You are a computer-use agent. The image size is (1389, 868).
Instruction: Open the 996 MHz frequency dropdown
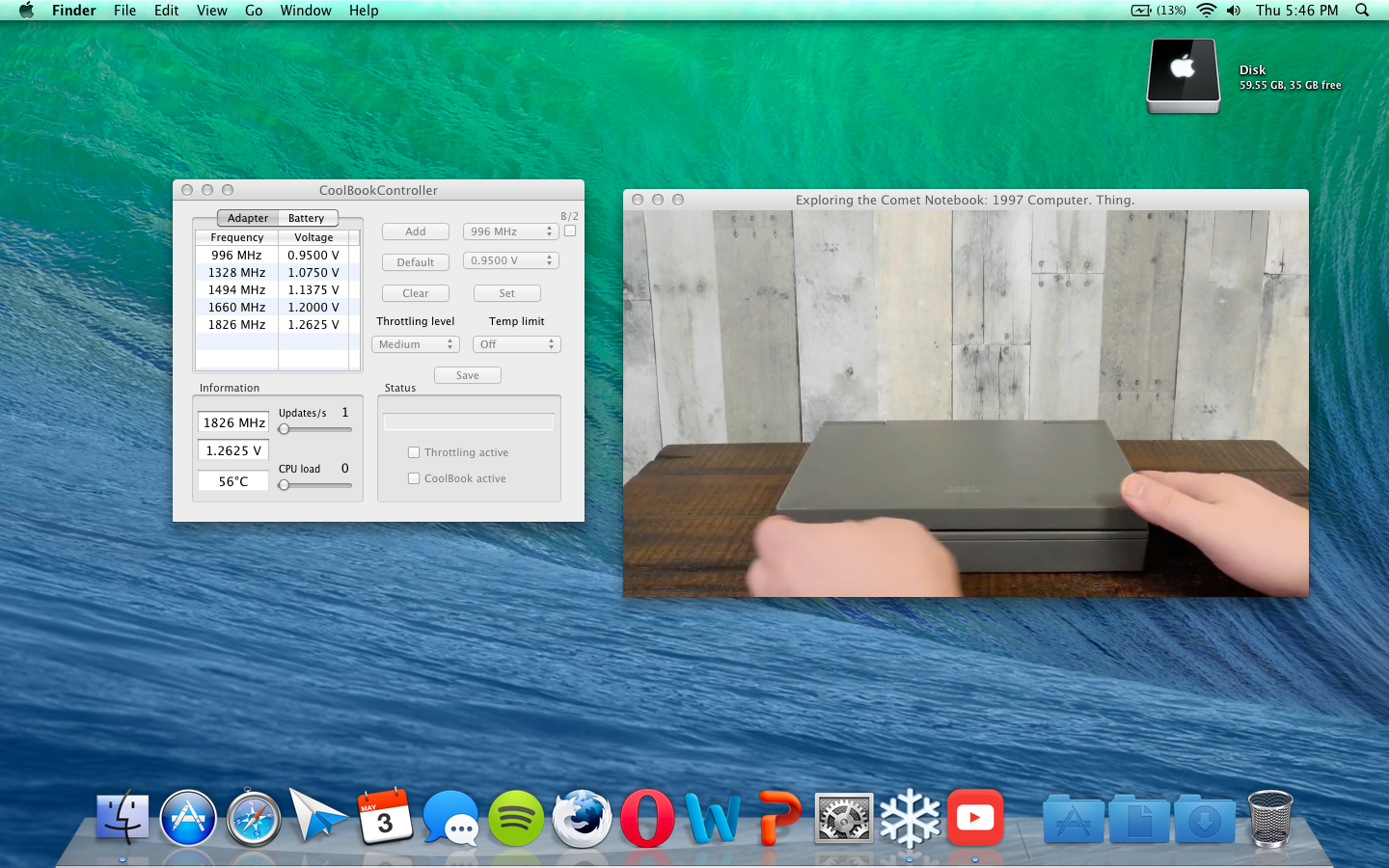(x=510, y=231)
